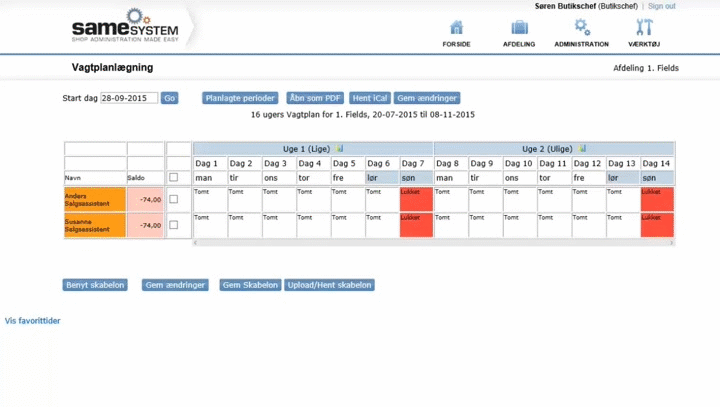The image size is (720, 407).
Task: Check the checkbox for Anders Salgsassistent
Action: pos(175,199)
